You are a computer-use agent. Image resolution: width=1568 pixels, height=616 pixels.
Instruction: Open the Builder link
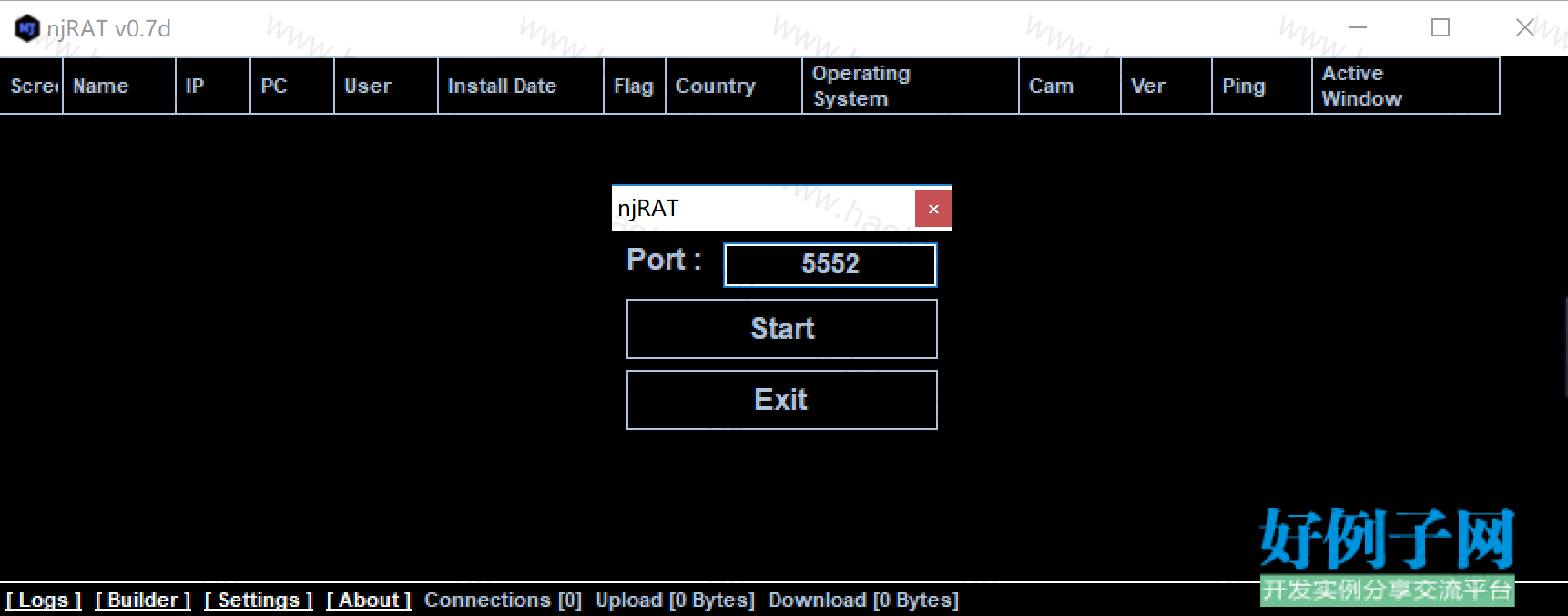coord(143,601)
